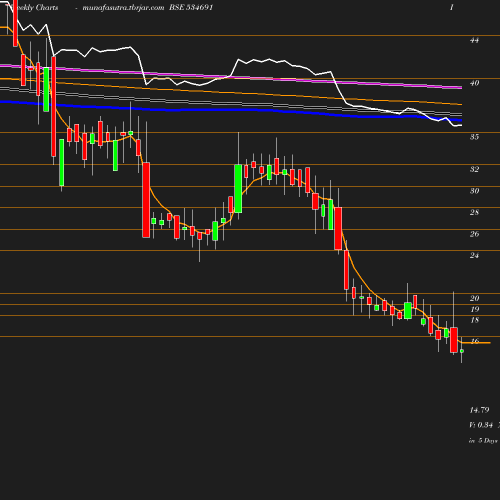
Task: Click the price label 44
Action: coord(474,40)
